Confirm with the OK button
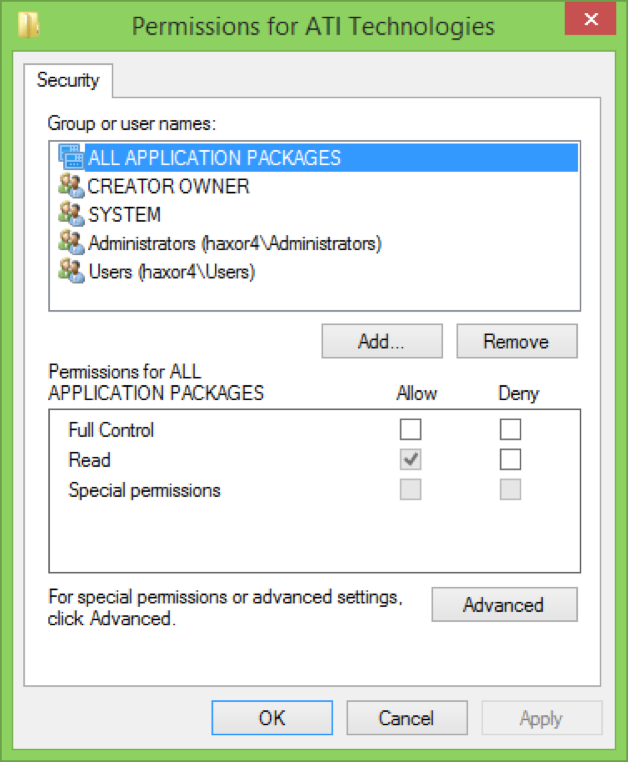This screenshot has height=762, width=628. tap(272, 718)
